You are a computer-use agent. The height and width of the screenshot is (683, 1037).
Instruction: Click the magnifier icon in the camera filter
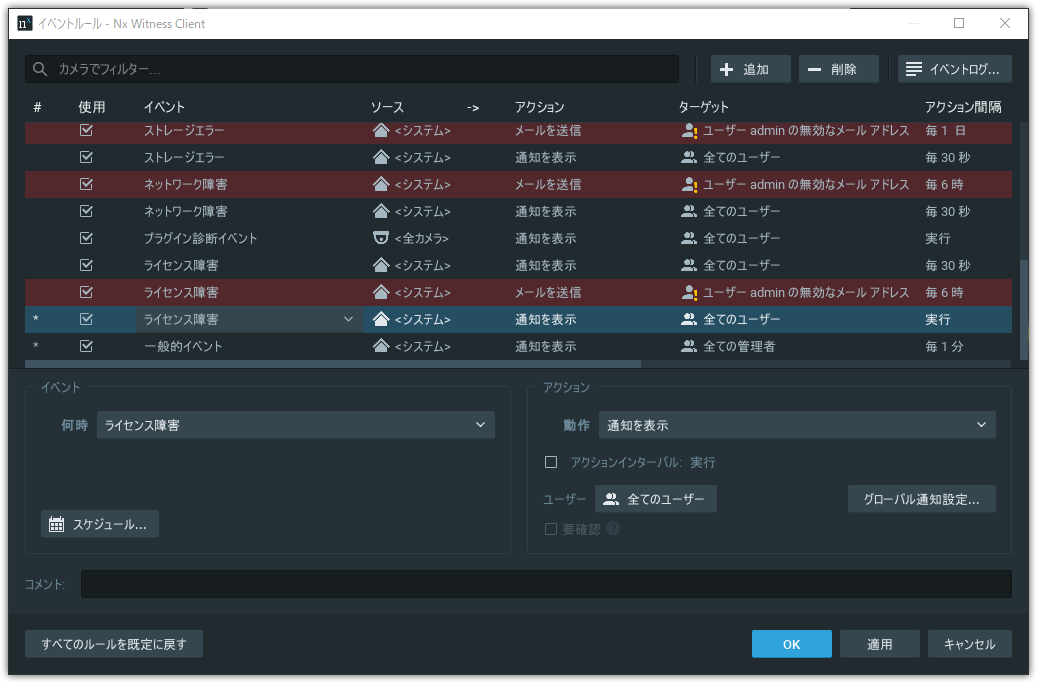(x=40, y=69)
